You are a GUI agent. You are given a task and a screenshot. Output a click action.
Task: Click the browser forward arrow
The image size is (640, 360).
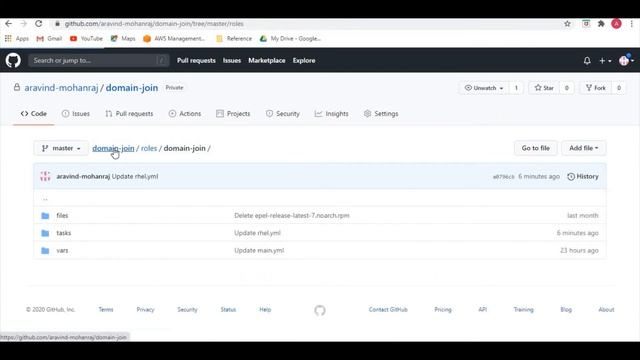(x=23, y=24)
